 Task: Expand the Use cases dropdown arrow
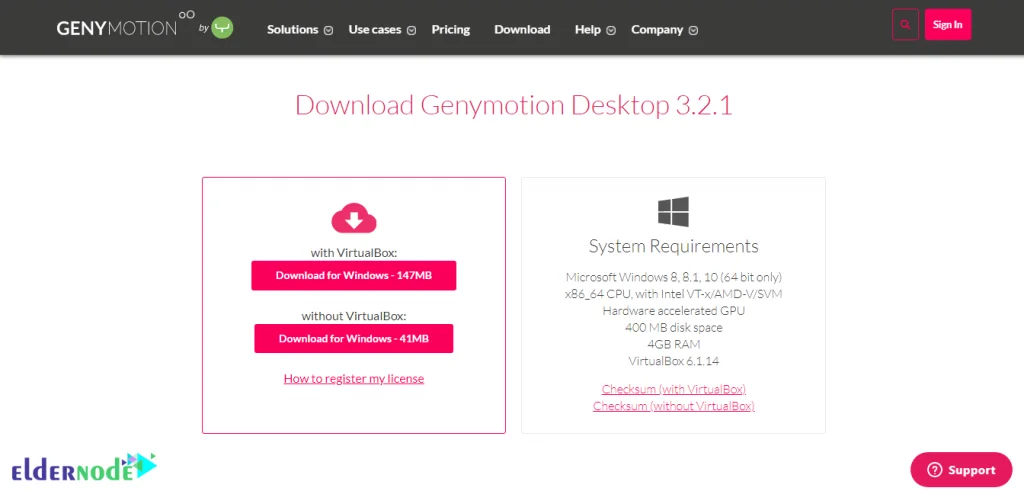coord(411,30)
